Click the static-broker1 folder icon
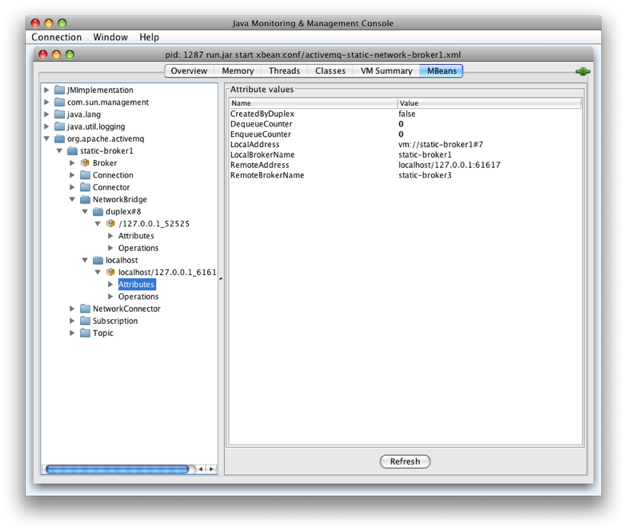Screen dimensions: 627x531 coord(72,151)
